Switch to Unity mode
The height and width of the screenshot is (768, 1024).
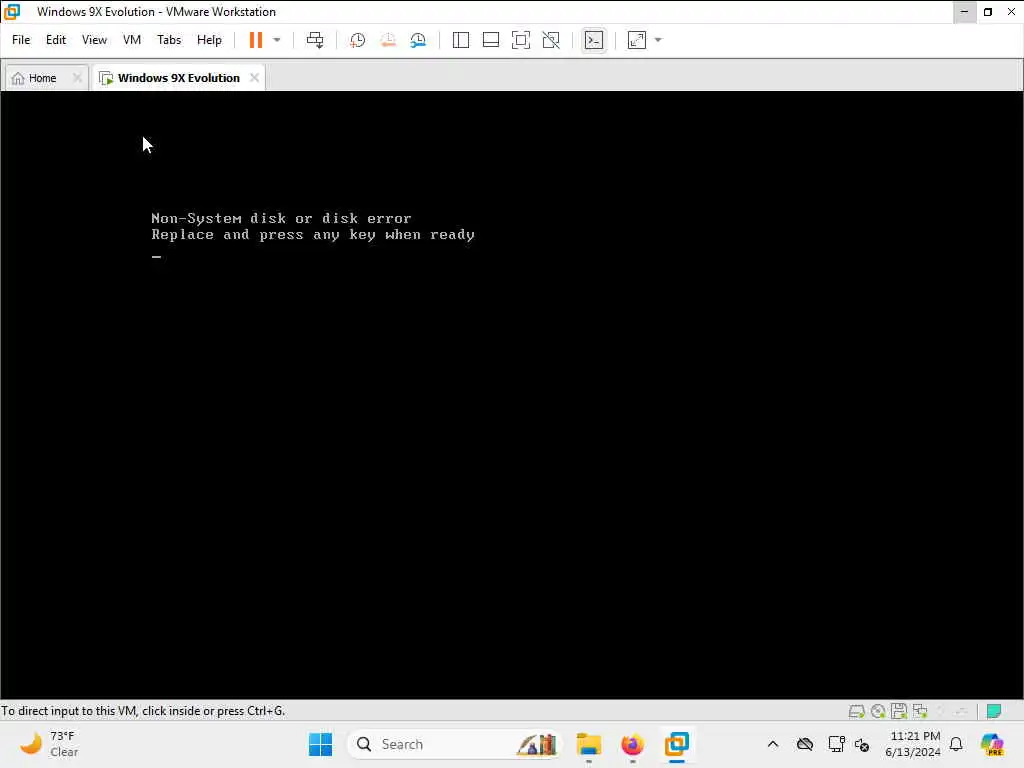[551, 40]
